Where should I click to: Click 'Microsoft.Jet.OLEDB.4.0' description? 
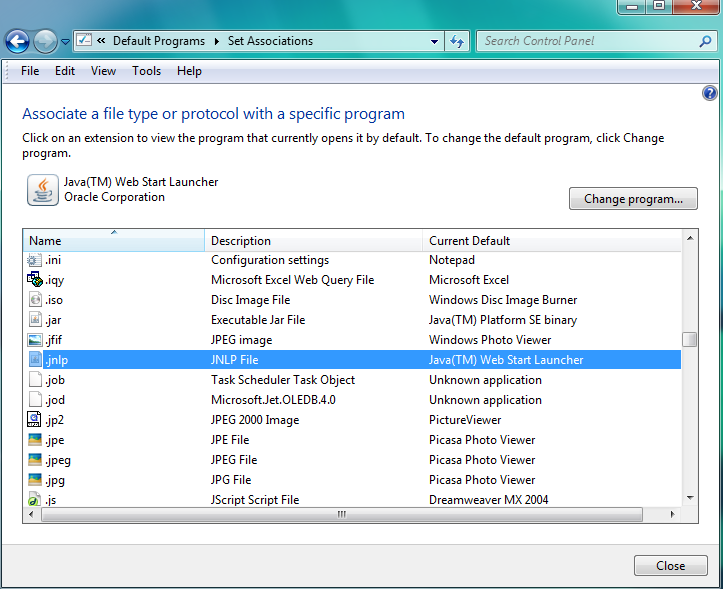click(x=273, y=399)
